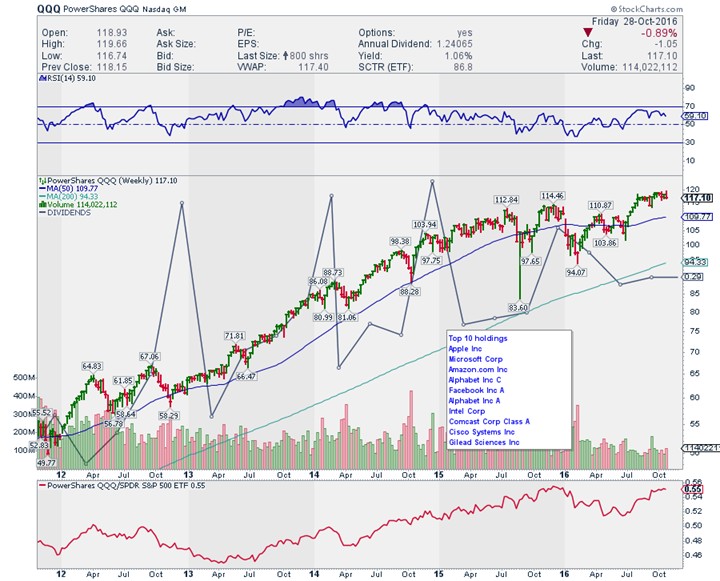Click the QQQ/SPDR S&P 500 ETF legend
The width and height of the screenshot is (720, 581).
pos(122,485)
